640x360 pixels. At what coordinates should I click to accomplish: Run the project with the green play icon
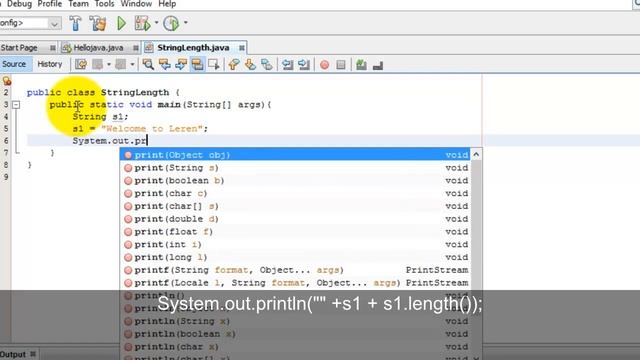(x=121, y=23)
